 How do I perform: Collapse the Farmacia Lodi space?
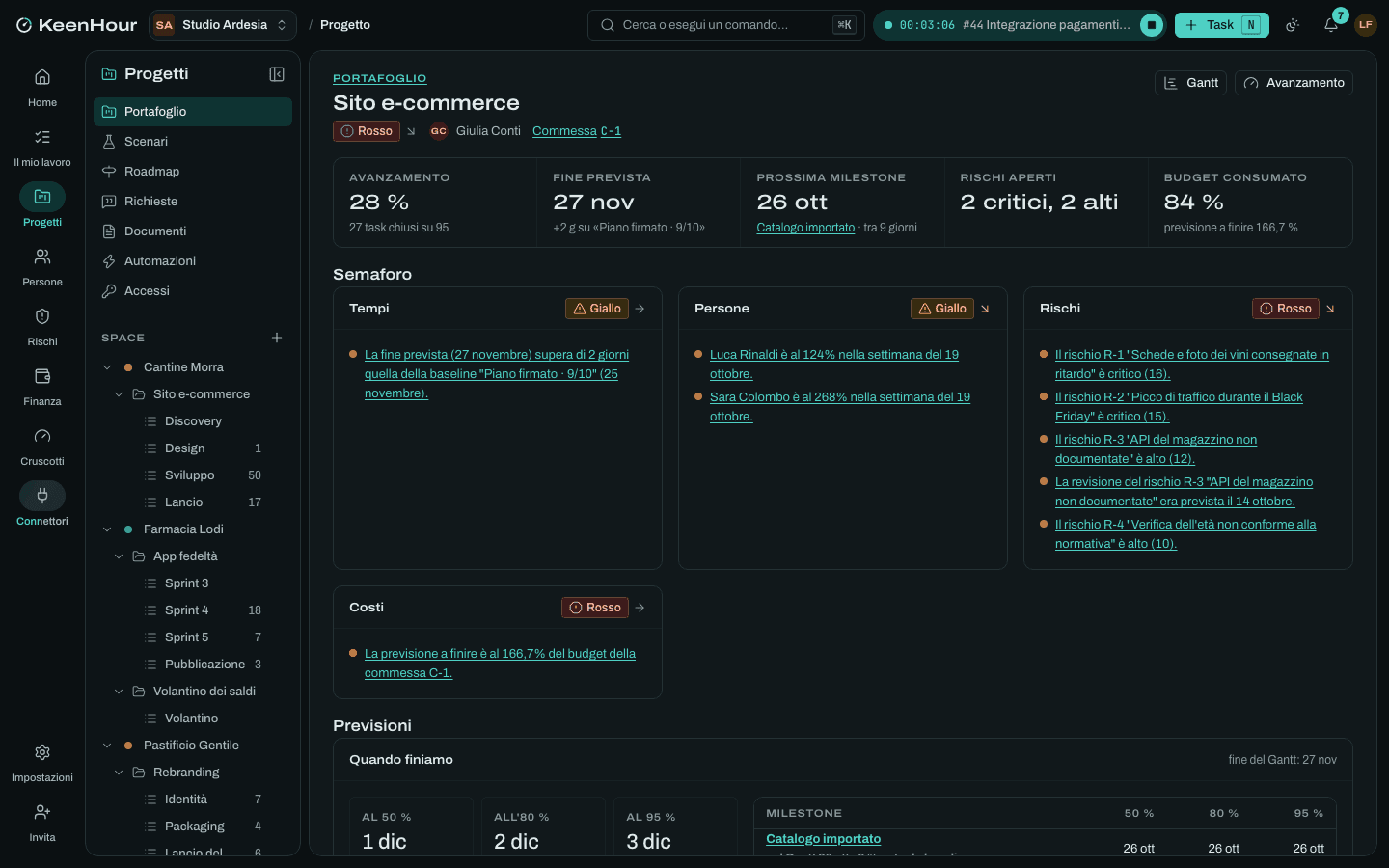click(x=107, y=529)
